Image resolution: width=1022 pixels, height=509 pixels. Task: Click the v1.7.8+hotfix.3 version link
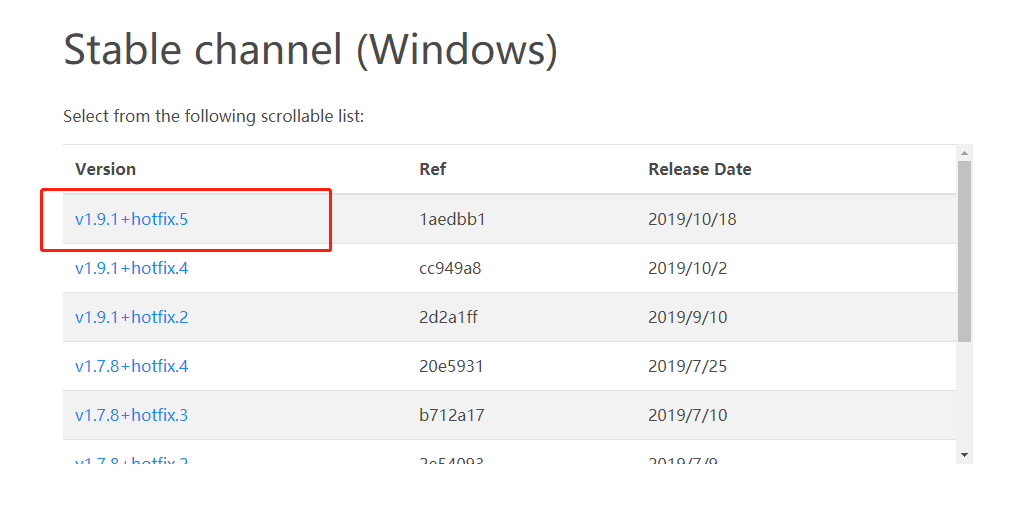(131, 415)
